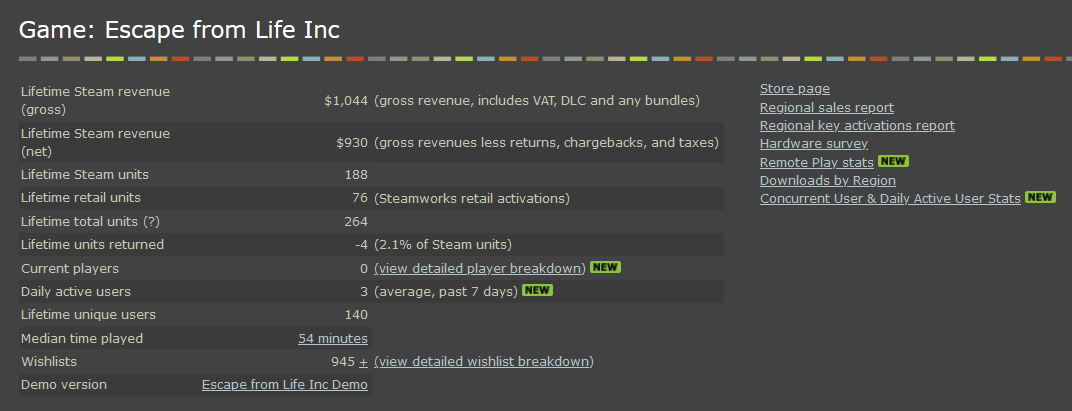This screenshot has width=1072, height=411.
Task: Select the Lifetime units returned value -4
Action: (362, 245)
